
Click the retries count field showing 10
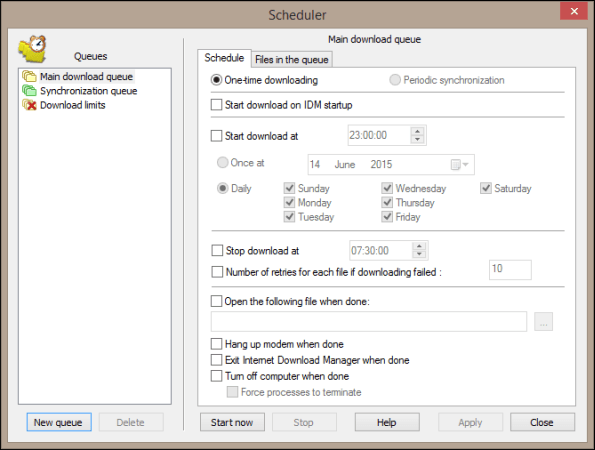[510, 270]
